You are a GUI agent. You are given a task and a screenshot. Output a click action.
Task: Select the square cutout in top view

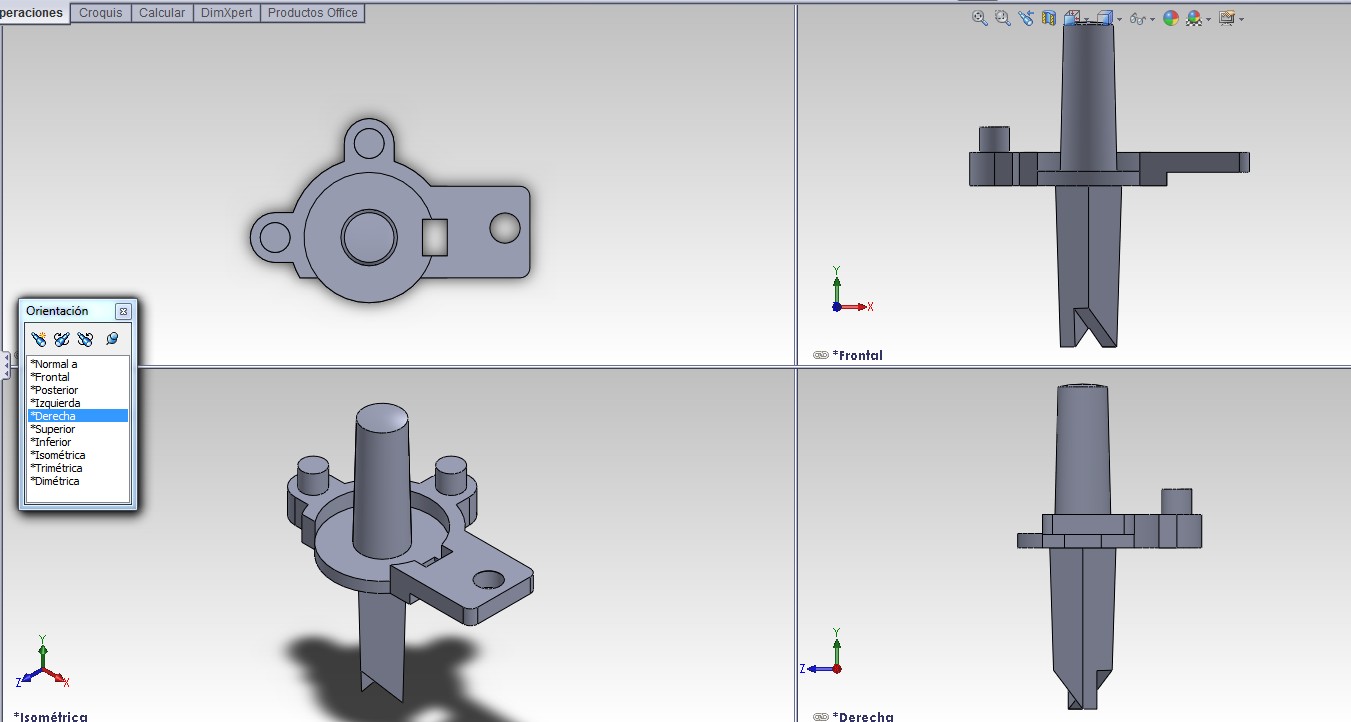click(x=436, y=236)
